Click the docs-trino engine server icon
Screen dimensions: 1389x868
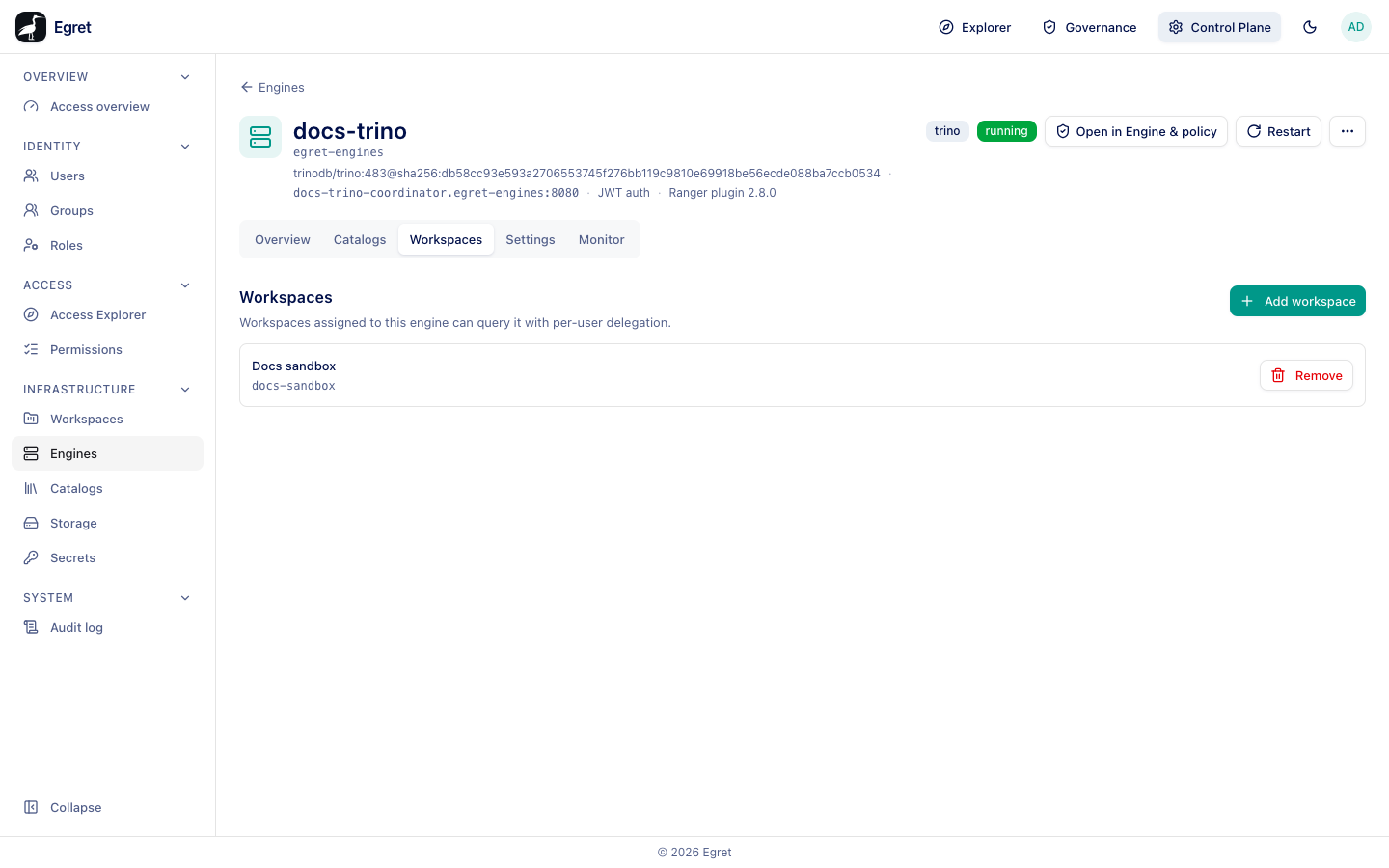pos(260,137)
